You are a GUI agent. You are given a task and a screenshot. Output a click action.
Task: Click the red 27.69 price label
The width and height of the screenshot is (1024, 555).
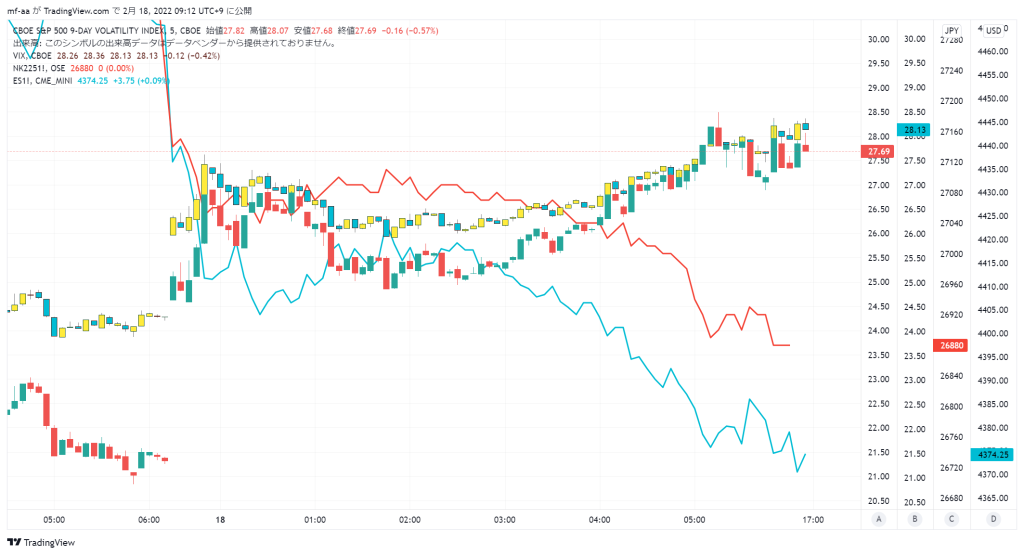(878, 151)
